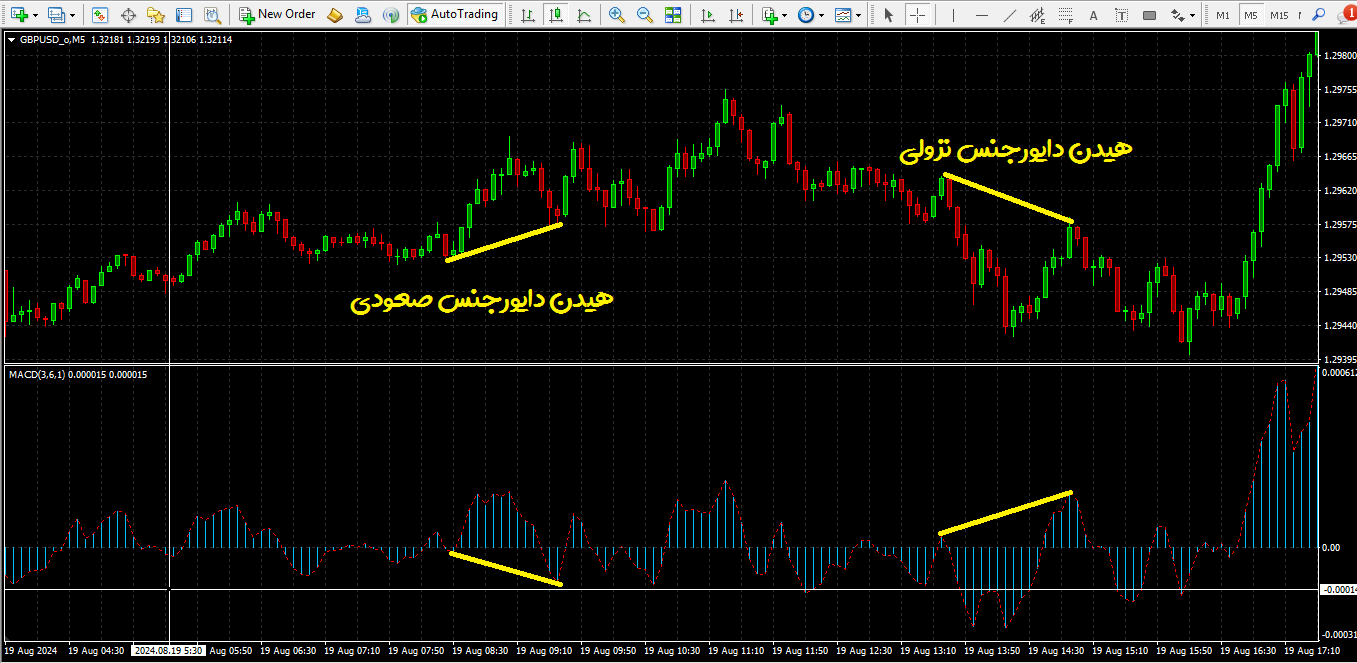The image size is (1357, 663).
Task: Click the 1.29440 price axis label
Action: tap(1339, 325)
